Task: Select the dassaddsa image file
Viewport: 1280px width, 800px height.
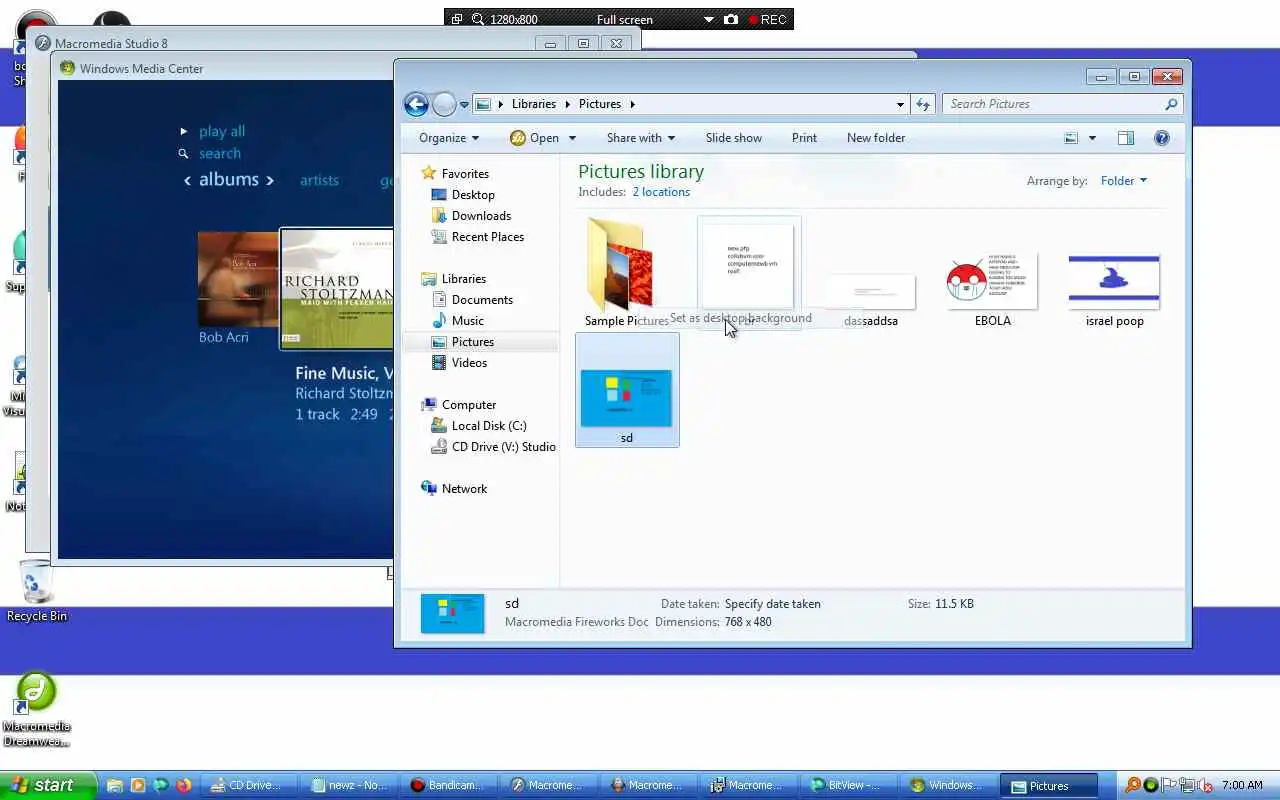Action: [x=871, y=298]
